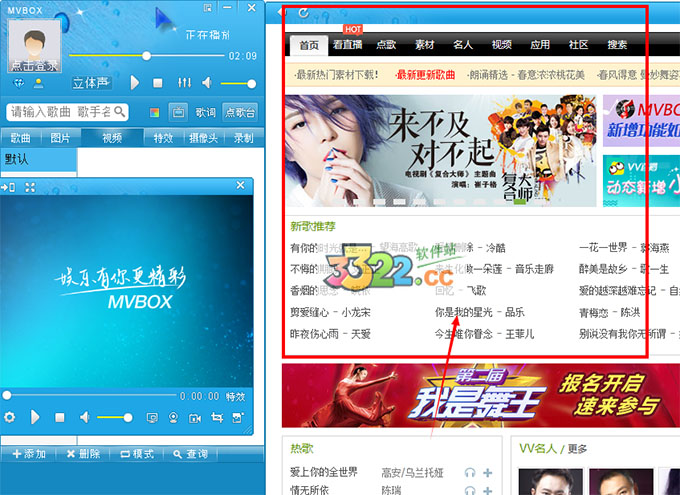Dock the video window with arrow icon
The height and width of the screenshot is (495, 680).
tap(8, 187)
